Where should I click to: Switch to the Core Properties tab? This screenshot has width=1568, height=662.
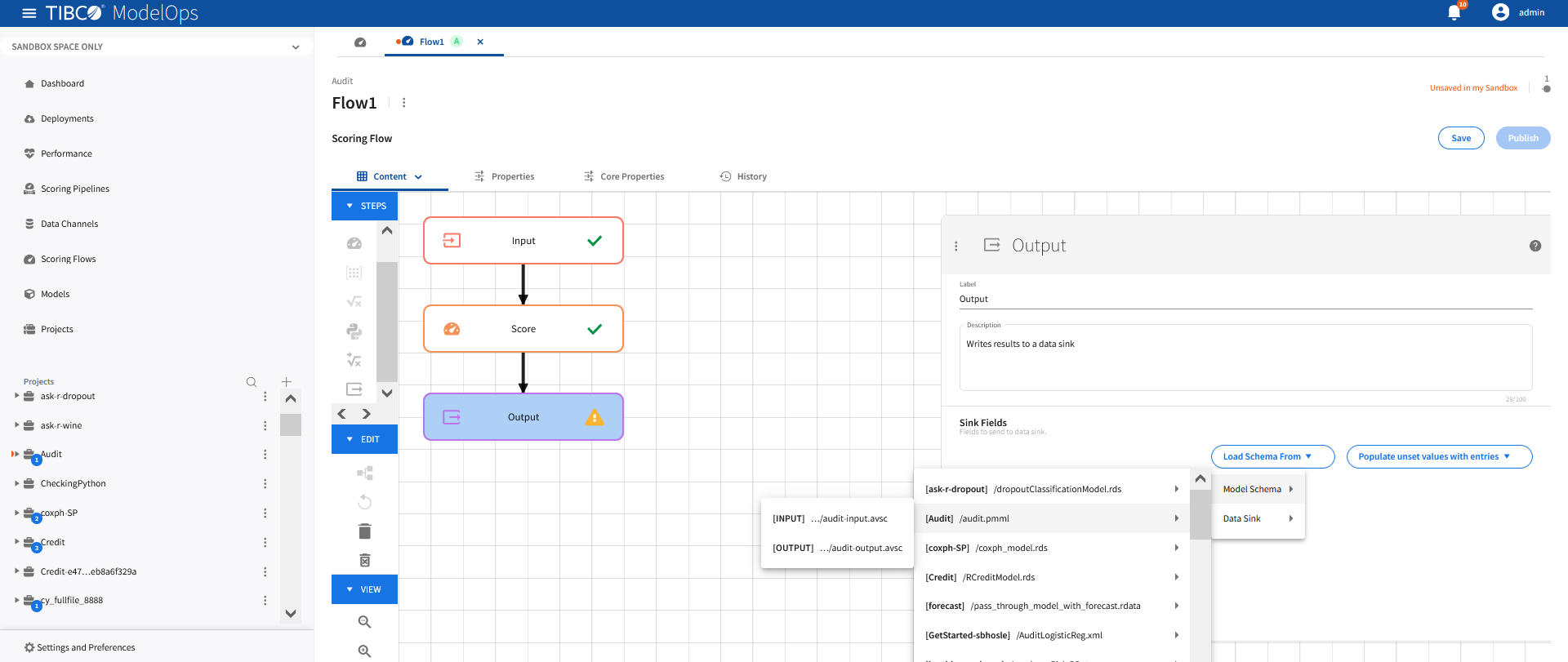tap(624, 176)
